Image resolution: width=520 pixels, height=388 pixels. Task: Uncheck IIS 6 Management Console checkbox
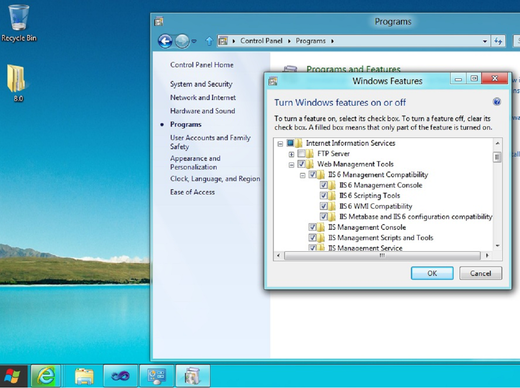(x=324, y=185)
